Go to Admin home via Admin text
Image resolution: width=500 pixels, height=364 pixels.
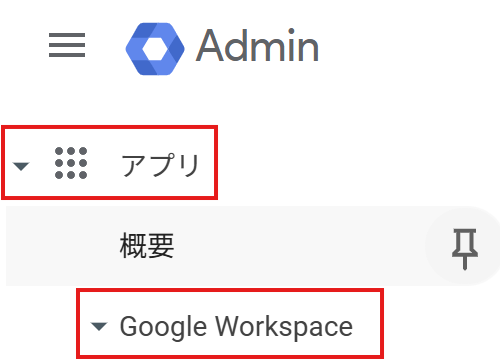coord(257,46)
